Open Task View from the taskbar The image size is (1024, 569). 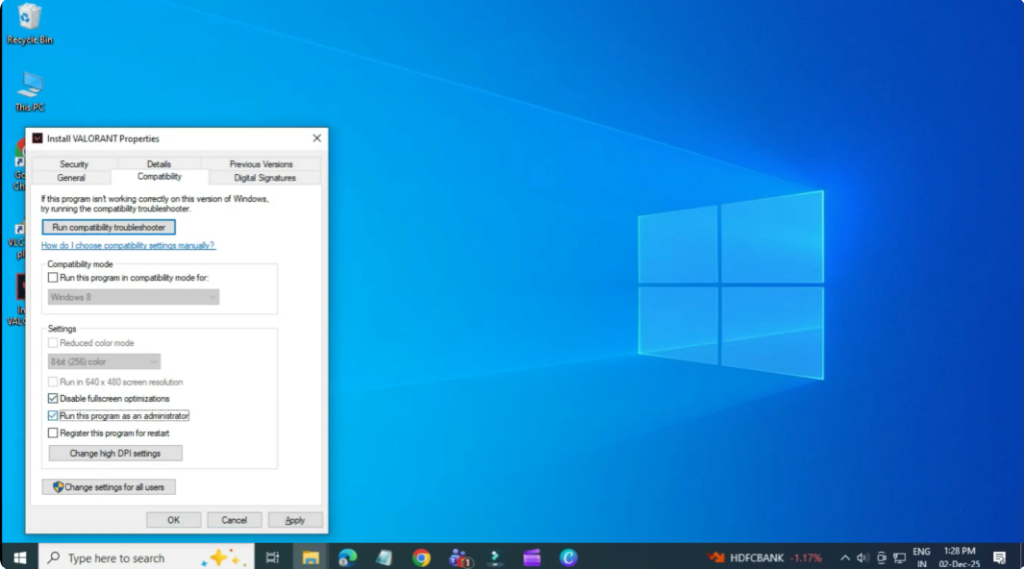[x=272, y=557]
